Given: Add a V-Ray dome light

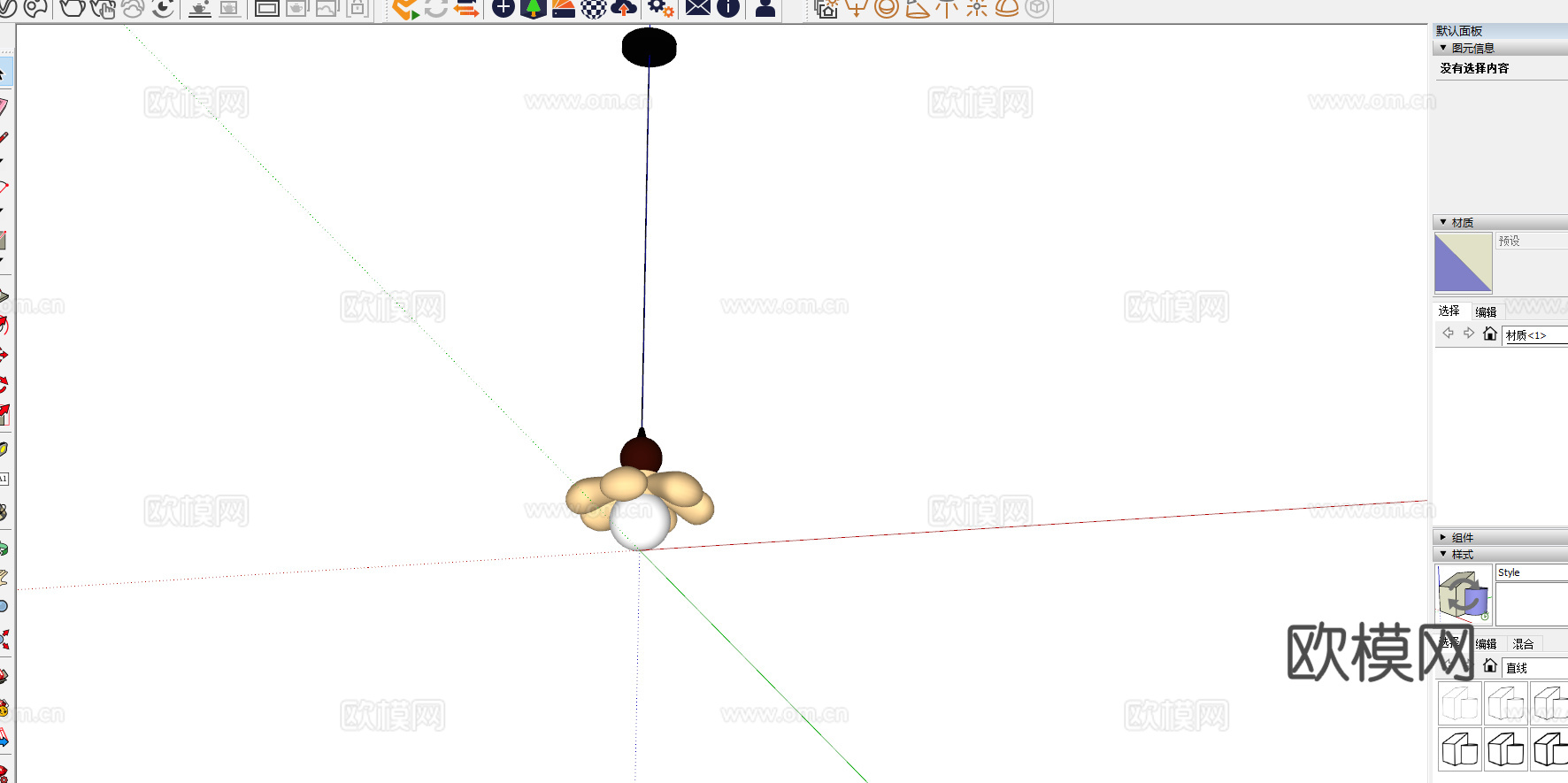Looking at the screenshot, I should [x=1007, y=9].
